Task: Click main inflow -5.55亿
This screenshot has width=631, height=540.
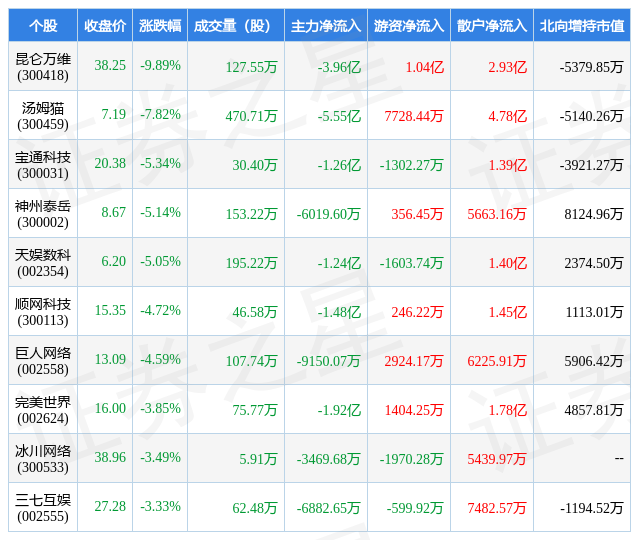Action: (x=339, y=116)
